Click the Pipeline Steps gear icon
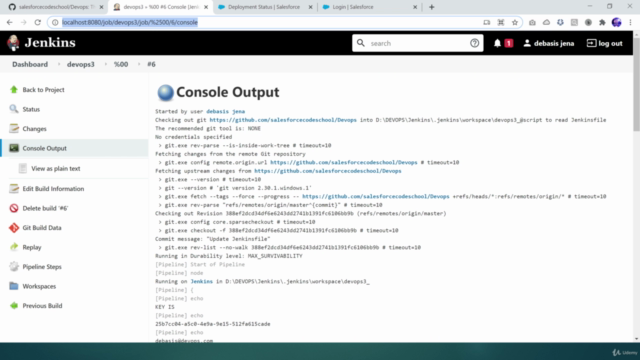This screenshot has height=360, width=640. pos(14,267)
